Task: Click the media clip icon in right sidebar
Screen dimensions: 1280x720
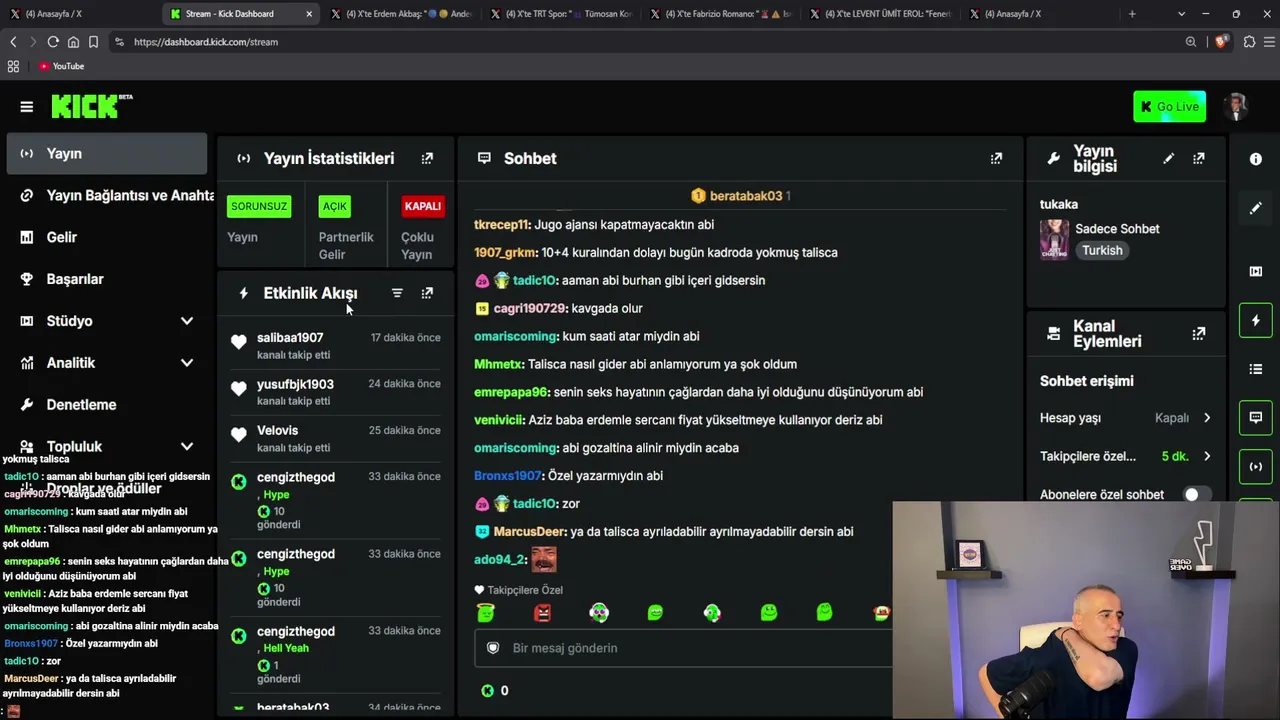Action: coord(1256,271)
